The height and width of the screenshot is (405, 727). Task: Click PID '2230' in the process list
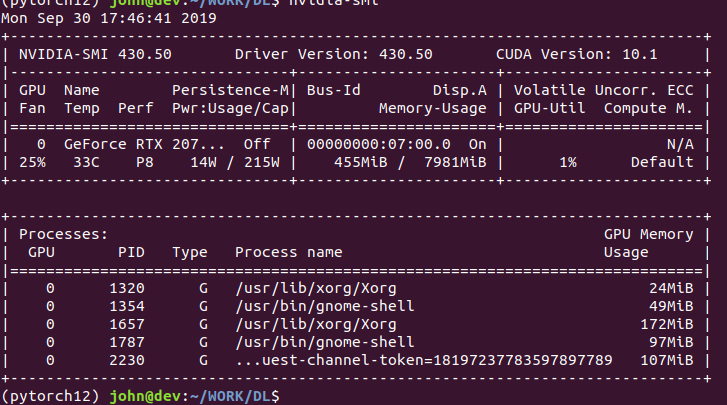[x=127, y=361]
